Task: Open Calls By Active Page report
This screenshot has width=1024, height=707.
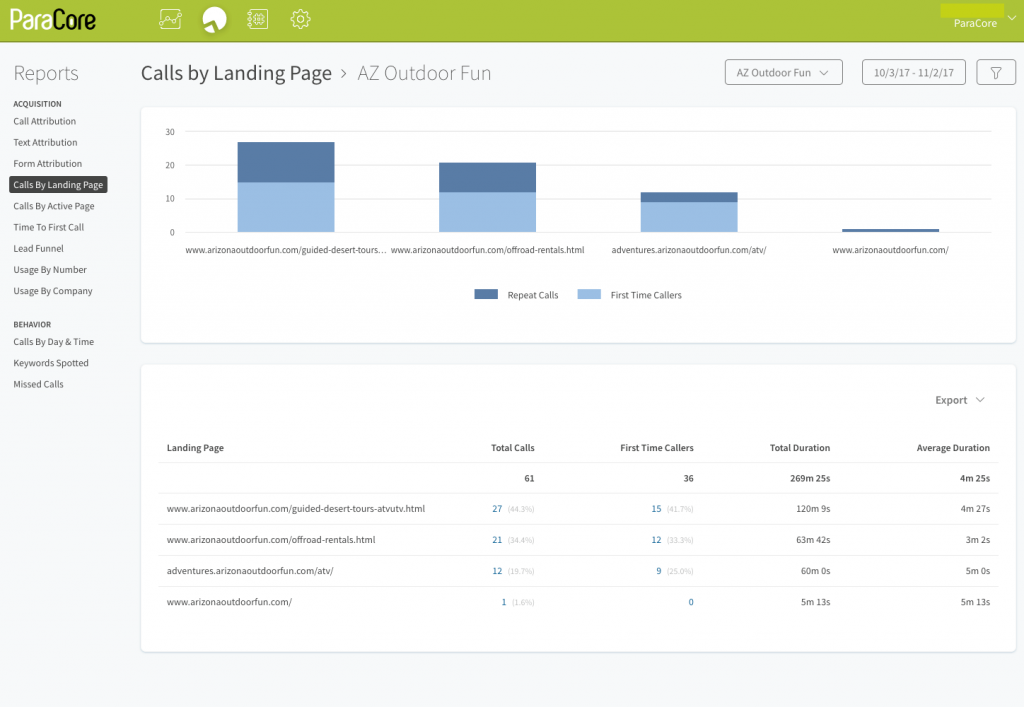Action: pyautogui.click(x=54, y=206)
